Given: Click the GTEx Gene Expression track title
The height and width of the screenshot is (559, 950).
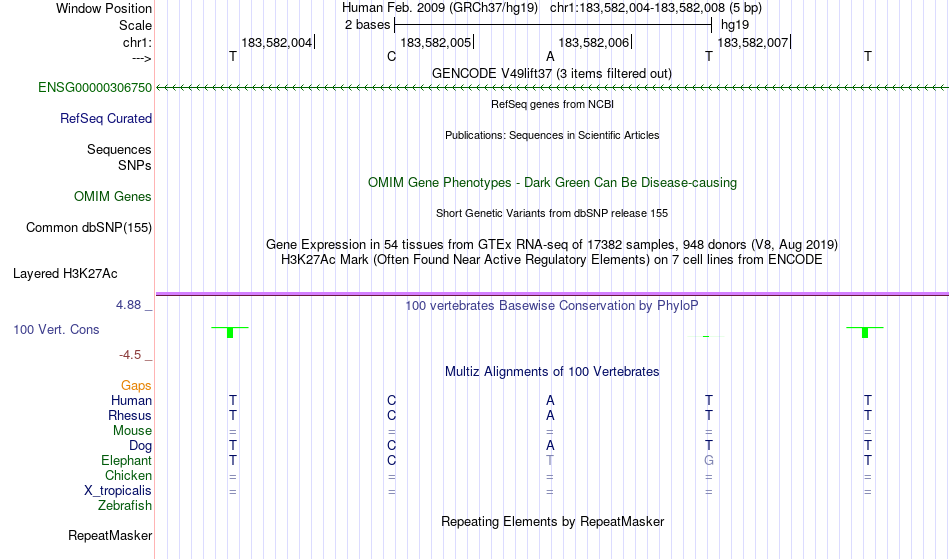Looking at the screenshot, I should tap(552, 244).
